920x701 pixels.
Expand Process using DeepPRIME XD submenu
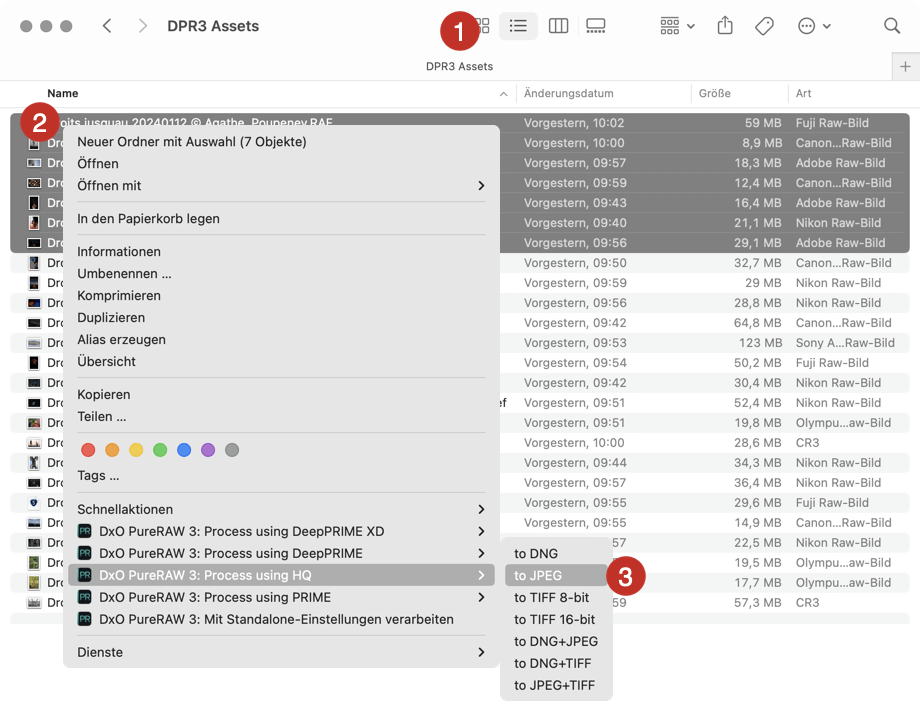point(281,531)
